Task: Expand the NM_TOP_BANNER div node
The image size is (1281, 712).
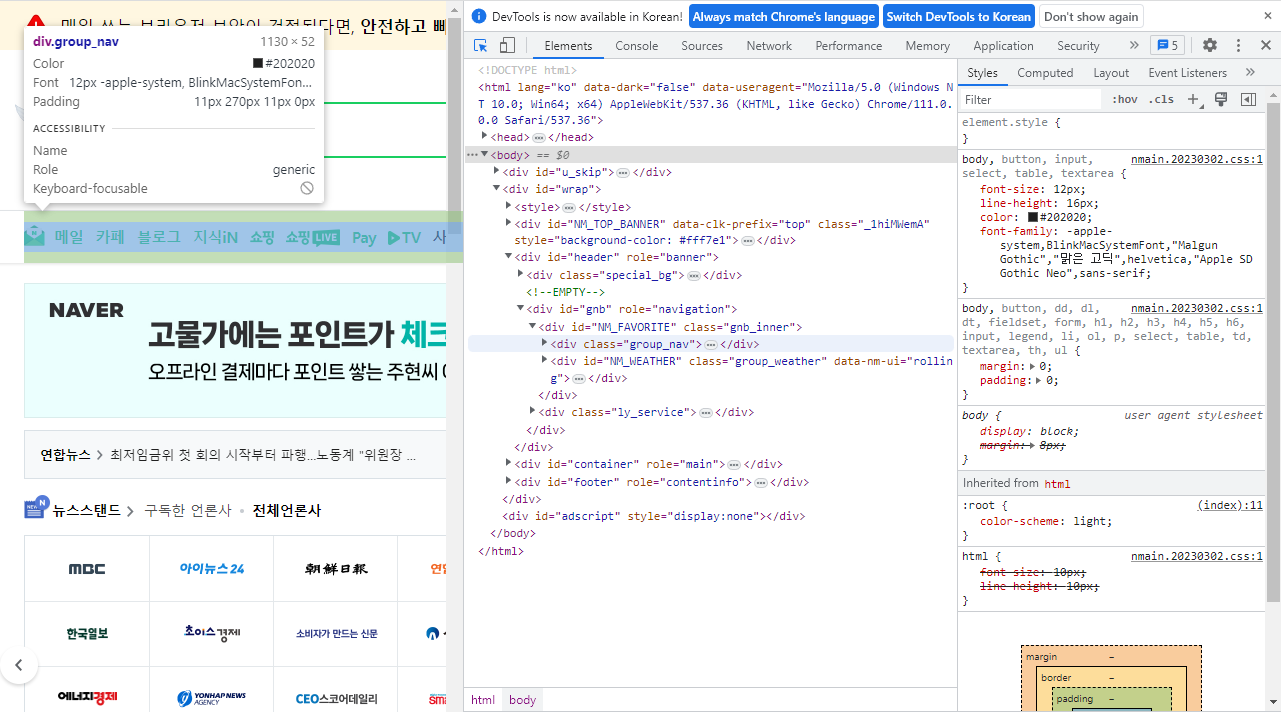Action: pos(508,223)
